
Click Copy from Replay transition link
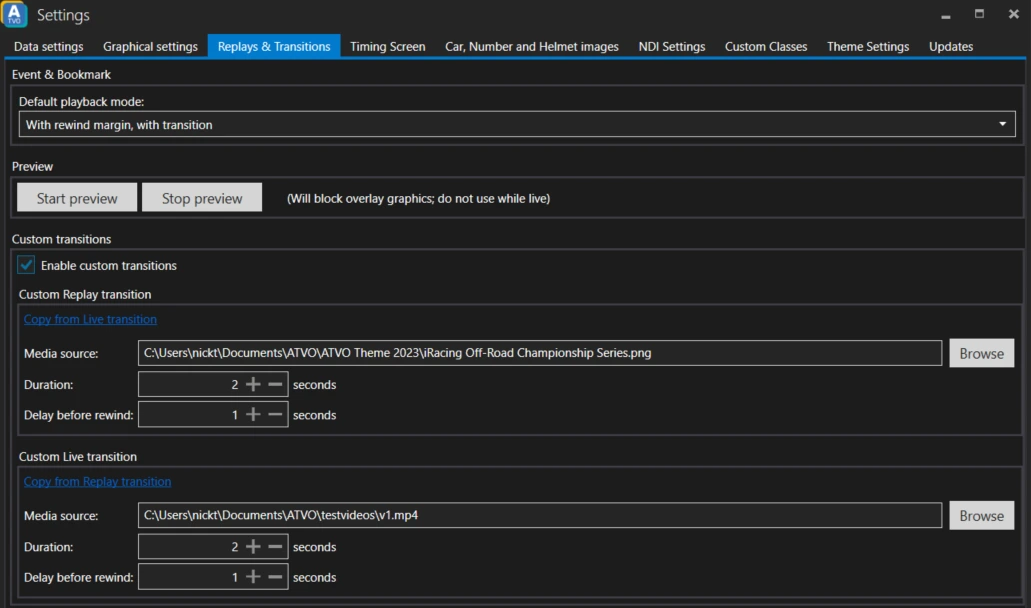(97, 481)
